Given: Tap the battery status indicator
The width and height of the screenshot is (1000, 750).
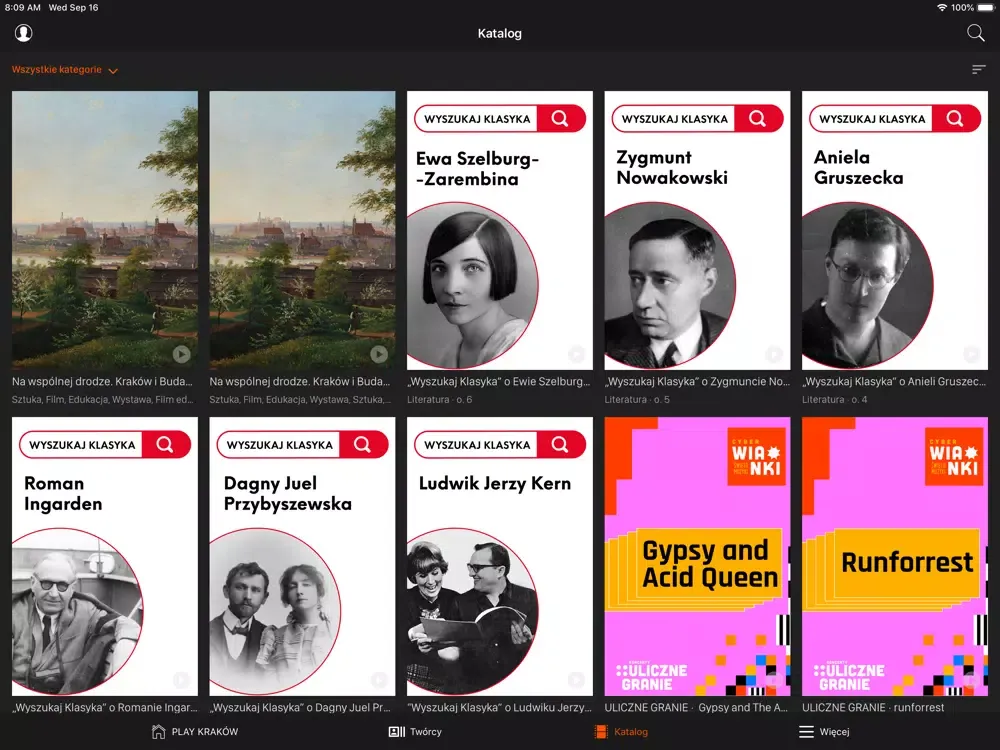Looking at the screenshot, I should pyautogui.click(x=986, y=8).
